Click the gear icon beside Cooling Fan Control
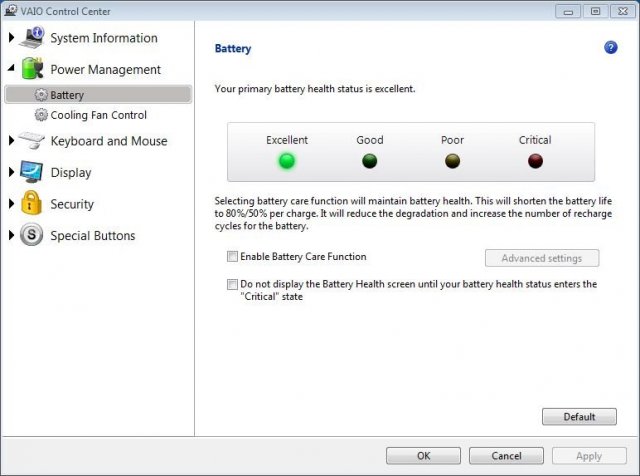The height and width of the screenshot is (476, 640). click(41, 115)
